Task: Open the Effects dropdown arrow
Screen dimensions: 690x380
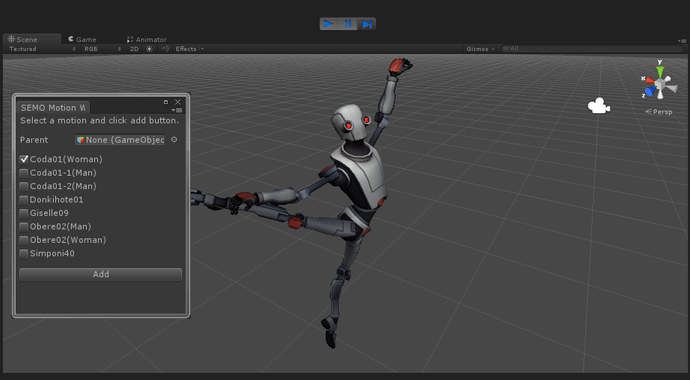Action: [202, 49]
